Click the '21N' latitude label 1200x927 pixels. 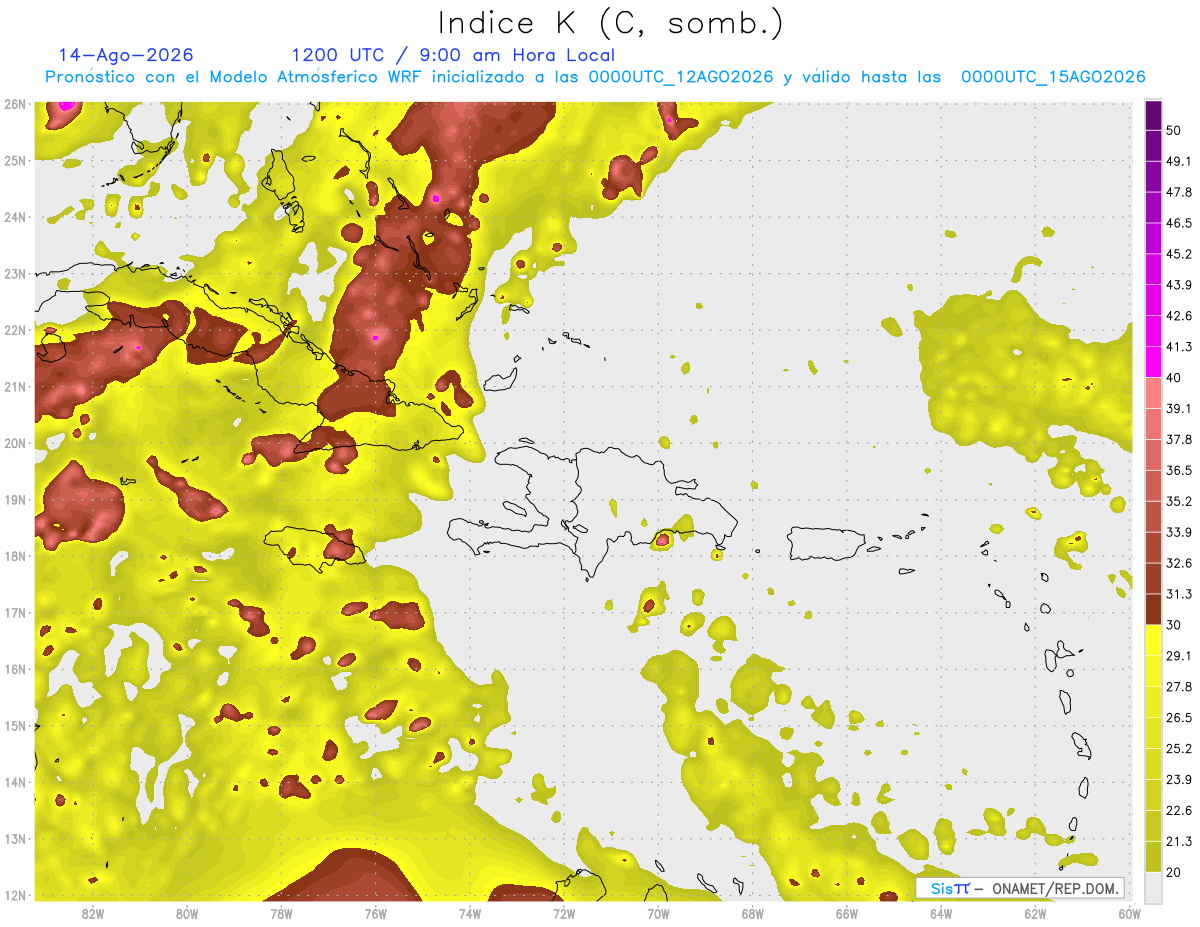[14, 386]
